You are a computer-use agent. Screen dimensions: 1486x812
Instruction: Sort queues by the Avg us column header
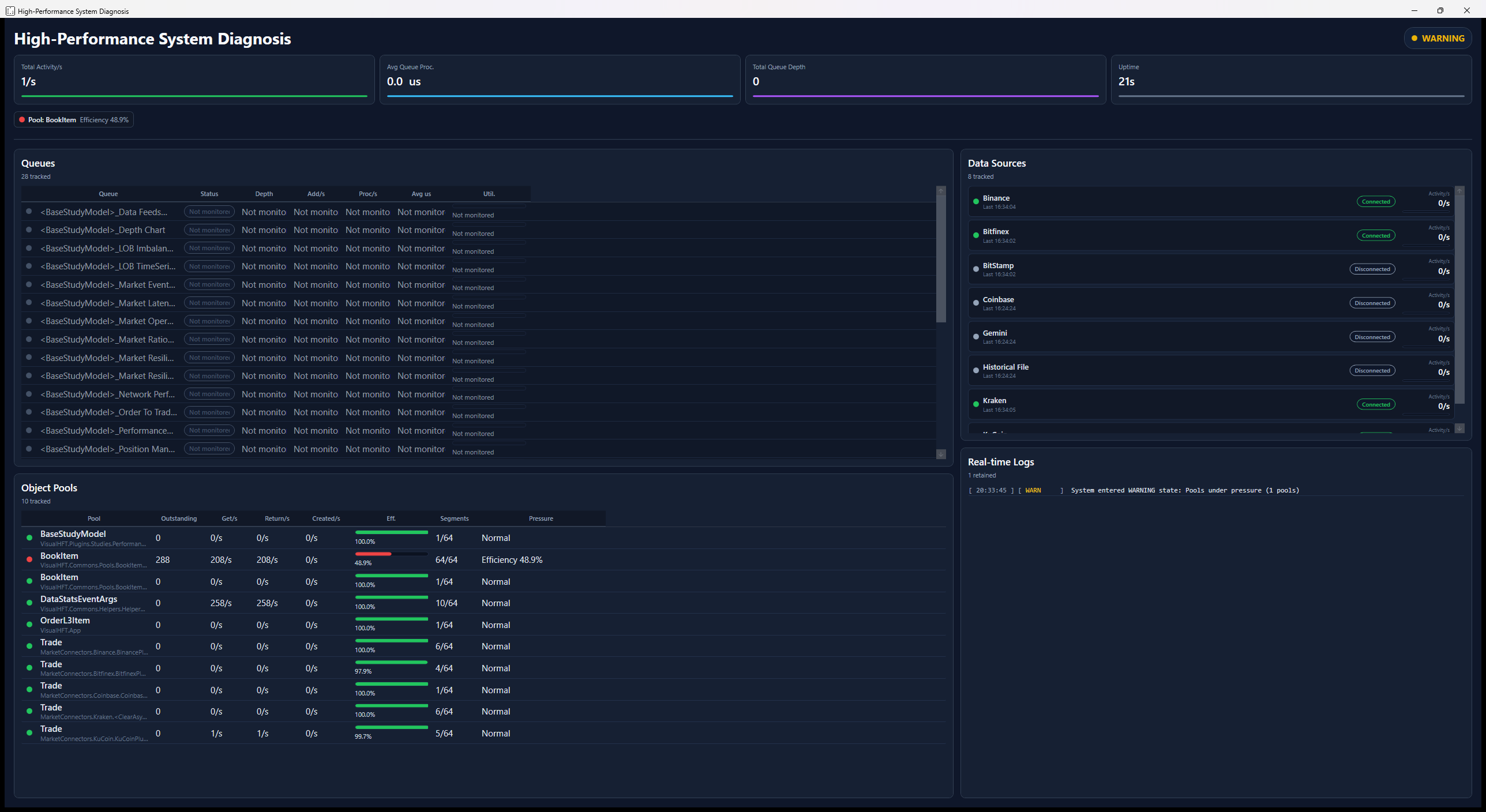[x=421, y=194]
